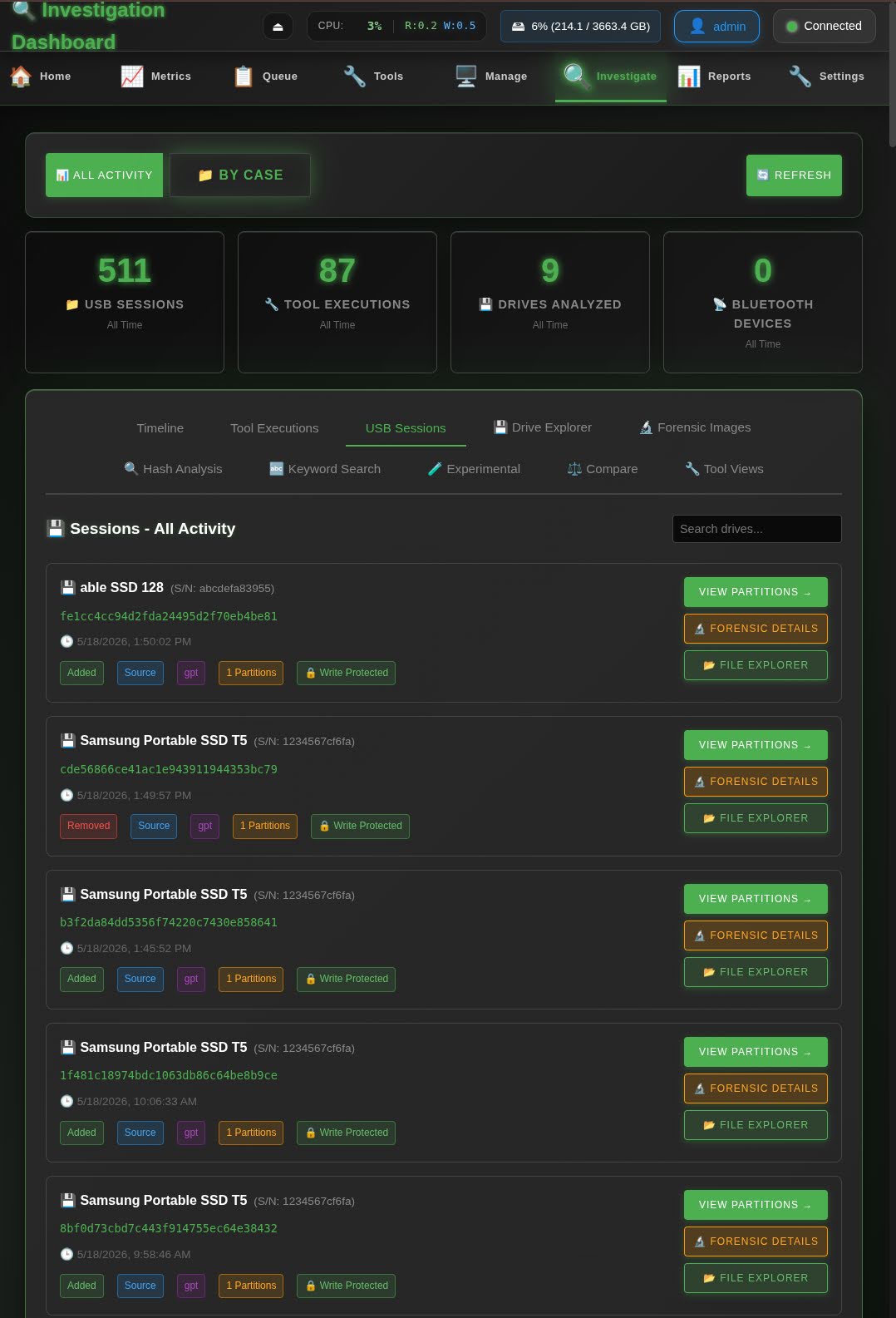Click the Removed status badge
Viewport: 896px width, 1318px height.
(x=88, y=827)
